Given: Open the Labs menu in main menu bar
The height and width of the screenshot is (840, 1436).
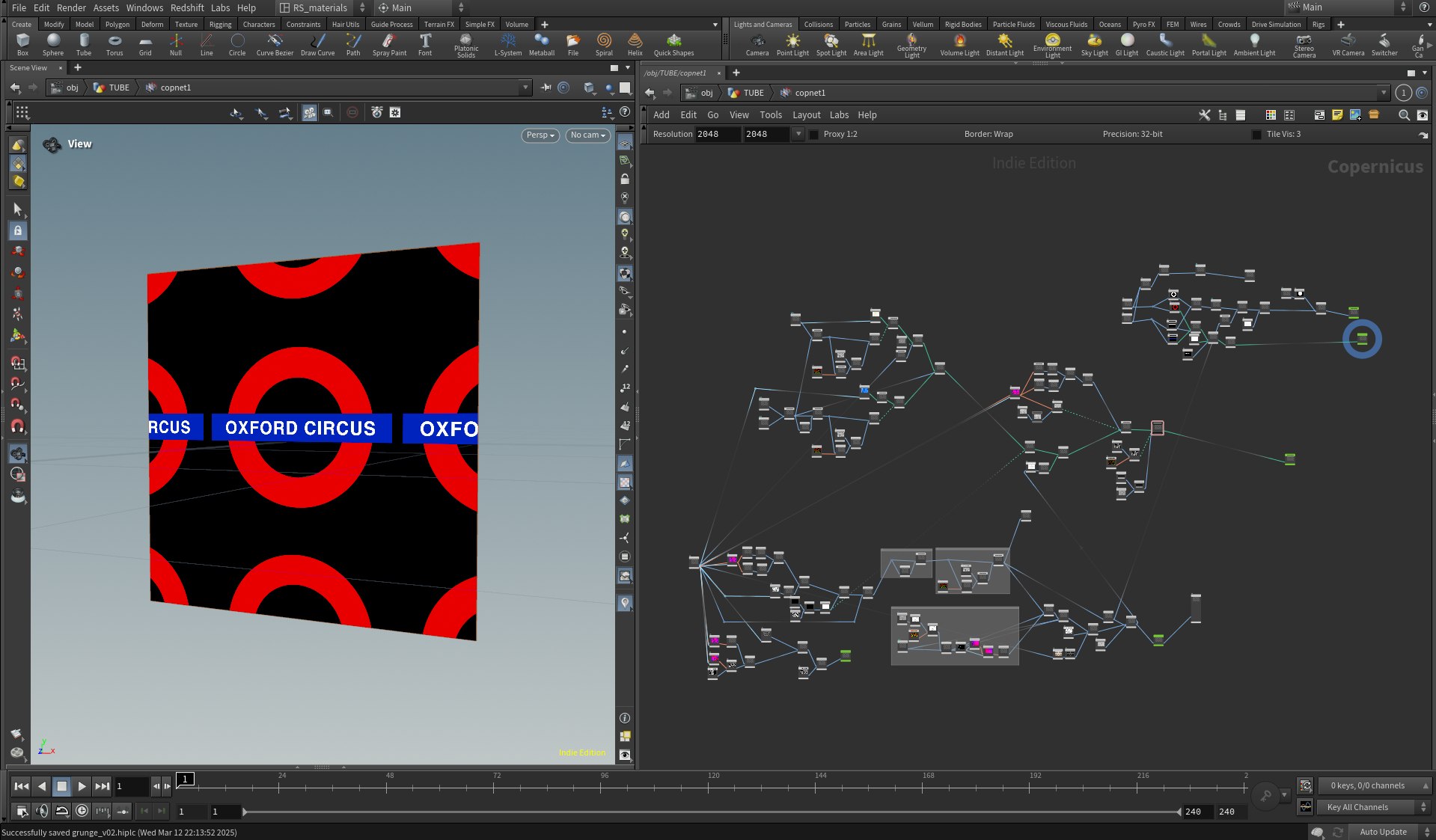Looking at the screenshot, I should 220,7.
